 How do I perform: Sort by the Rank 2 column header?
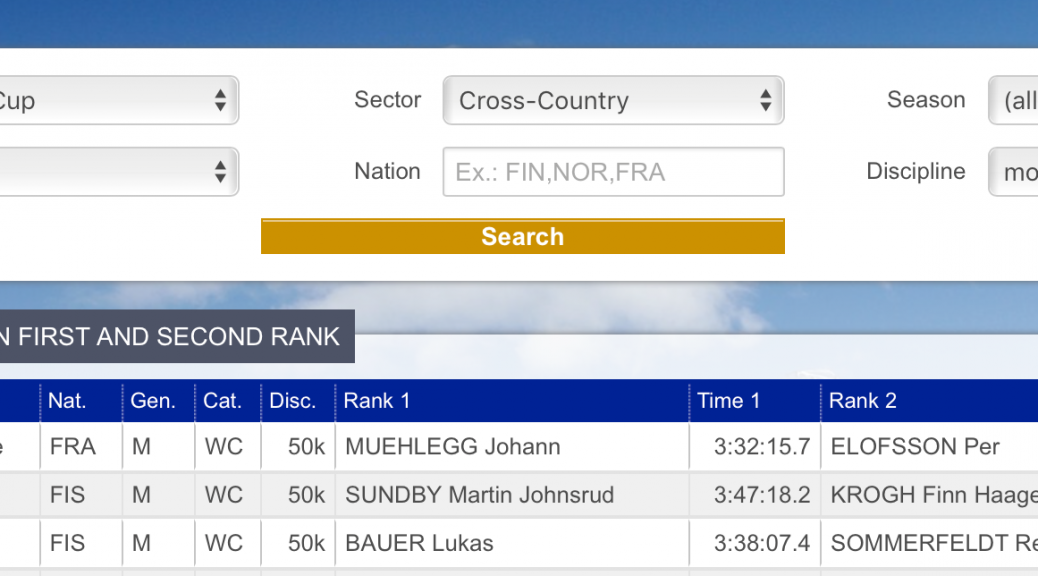(x=863, y=401)
